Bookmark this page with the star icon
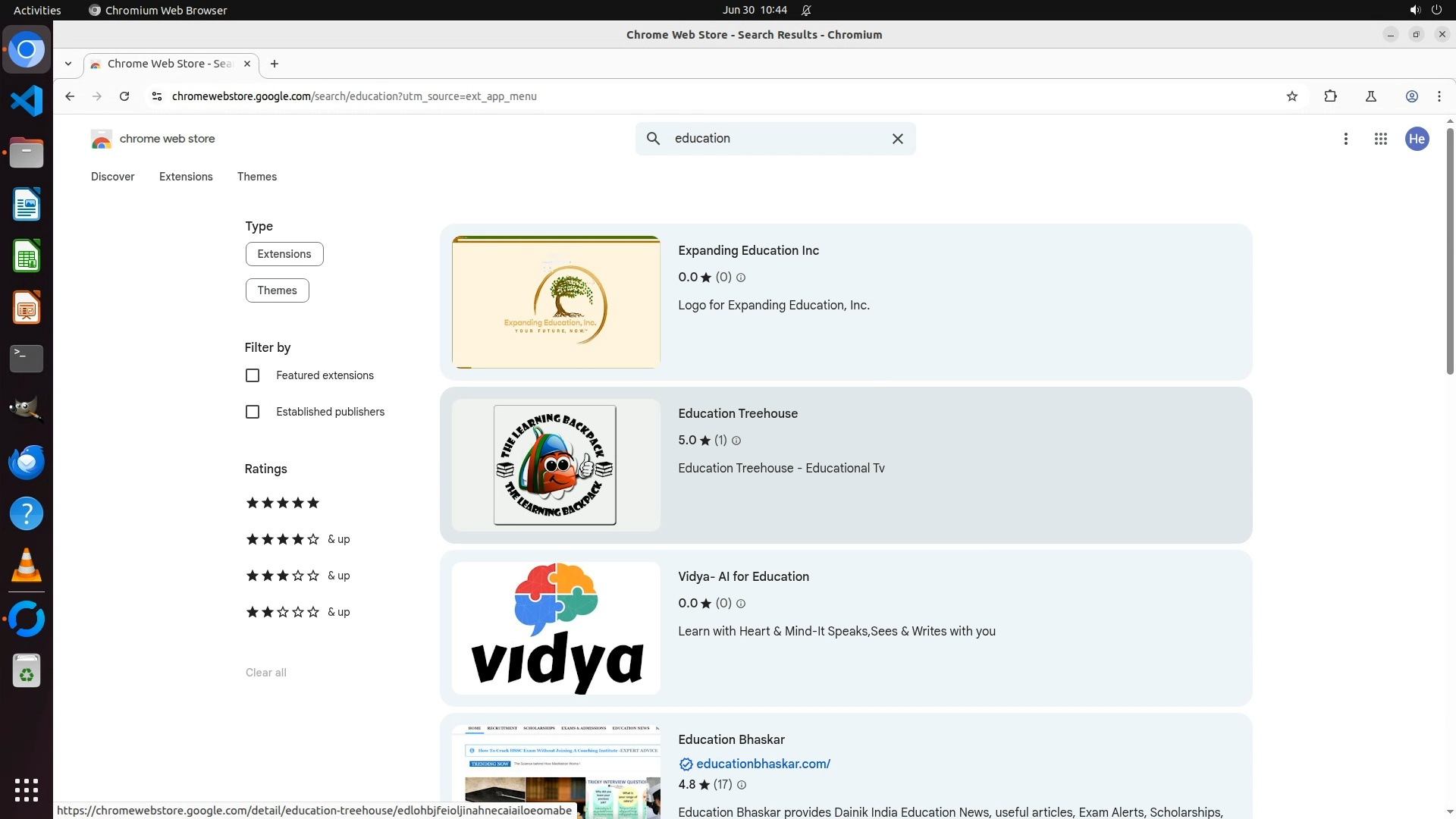 click(x=1291, y=96)
